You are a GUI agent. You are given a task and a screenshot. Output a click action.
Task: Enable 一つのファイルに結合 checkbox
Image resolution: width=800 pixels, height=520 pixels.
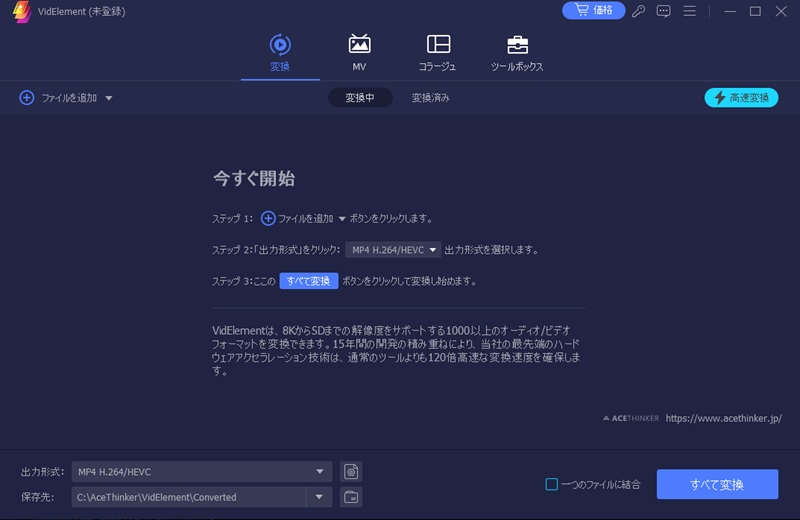551,485
